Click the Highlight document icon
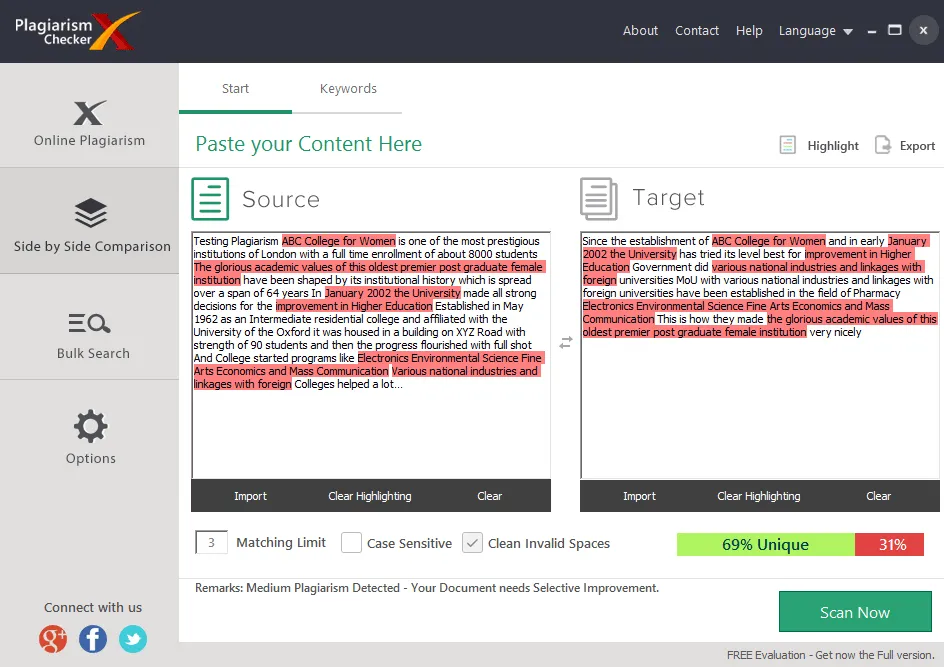 pos(787,145)
